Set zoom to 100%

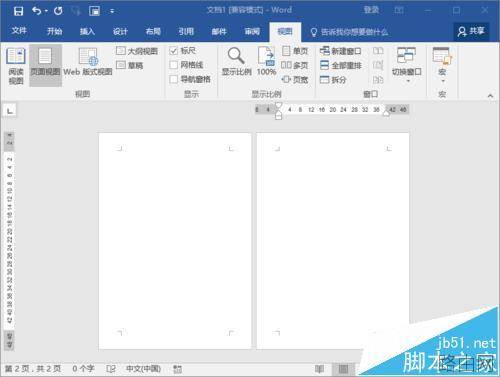pos(266,61)
